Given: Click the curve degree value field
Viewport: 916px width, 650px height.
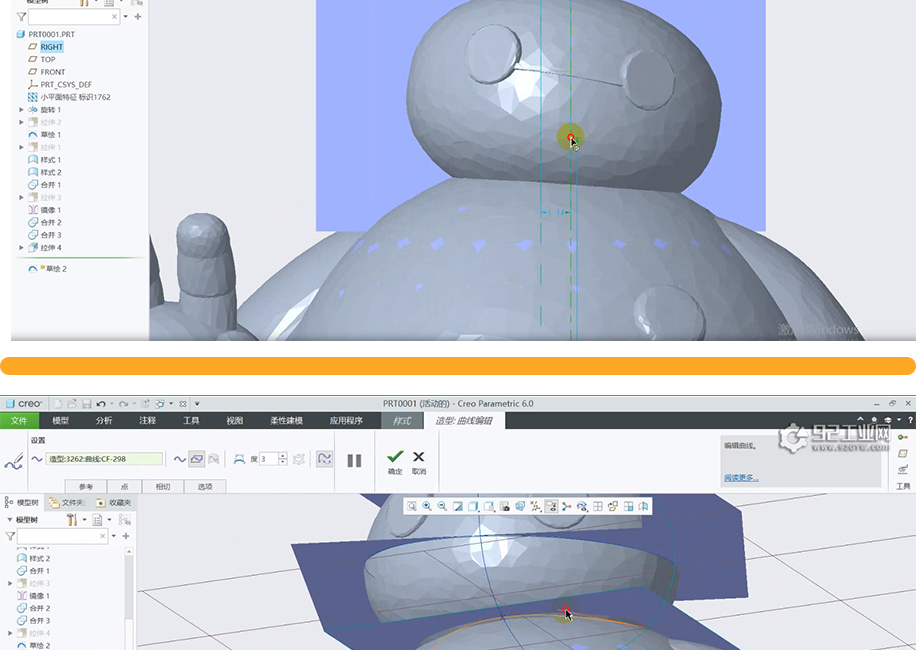Looking at the screenshot, I should click(x=269, y=459).
